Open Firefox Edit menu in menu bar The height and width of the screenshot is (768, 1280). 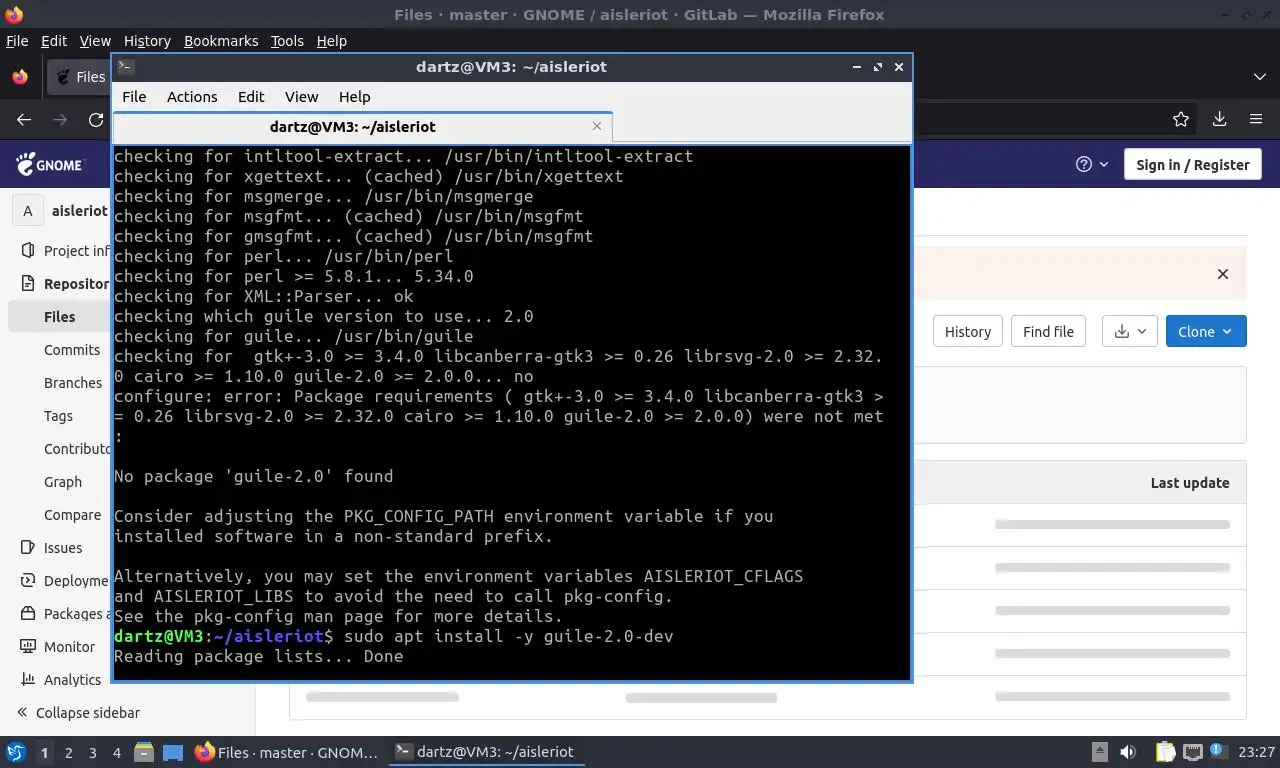(x=54, y=41)
